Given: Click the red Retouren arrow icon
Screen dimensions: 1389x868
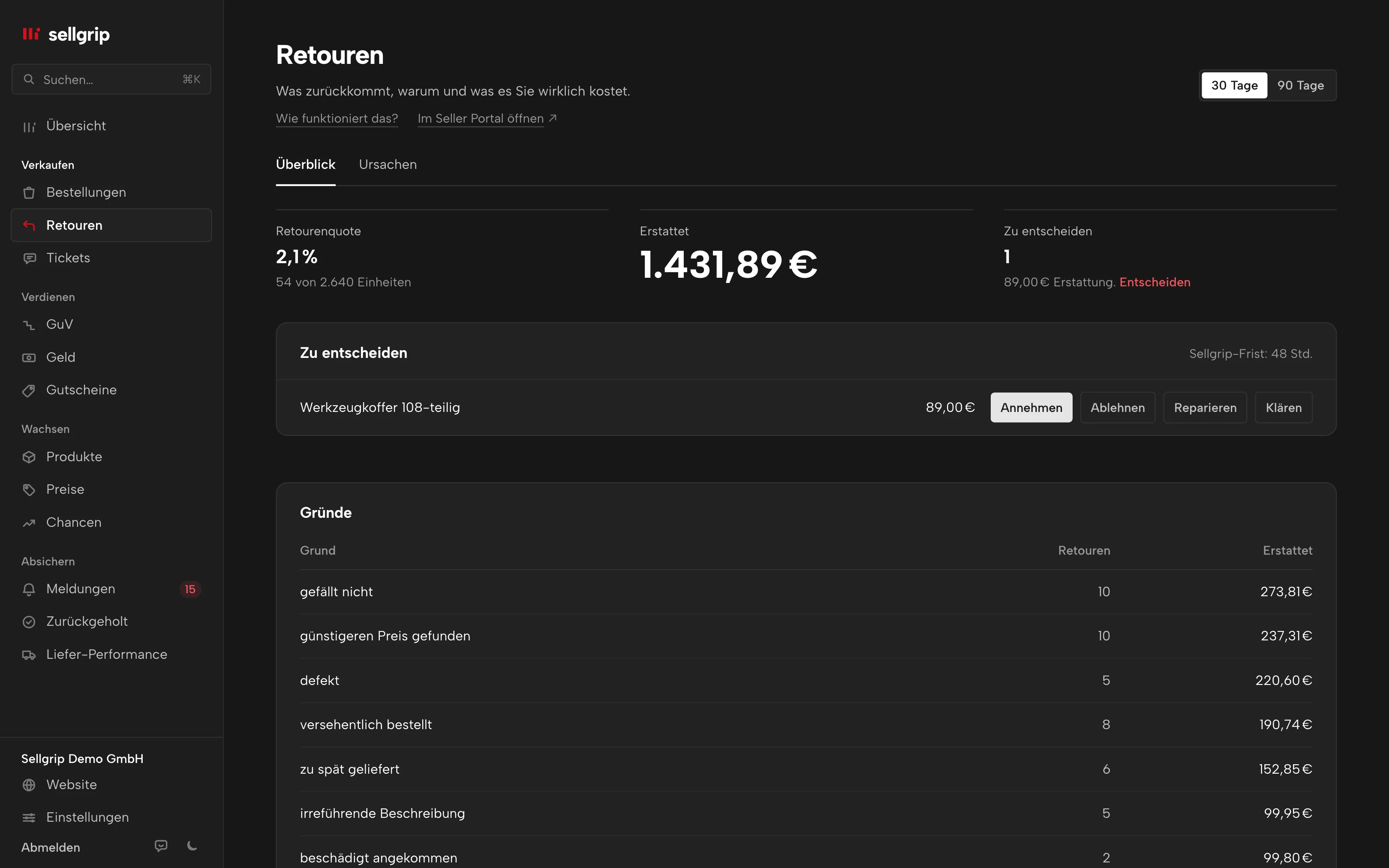Looking at the screenshot, I should click(x=29, y=225).
